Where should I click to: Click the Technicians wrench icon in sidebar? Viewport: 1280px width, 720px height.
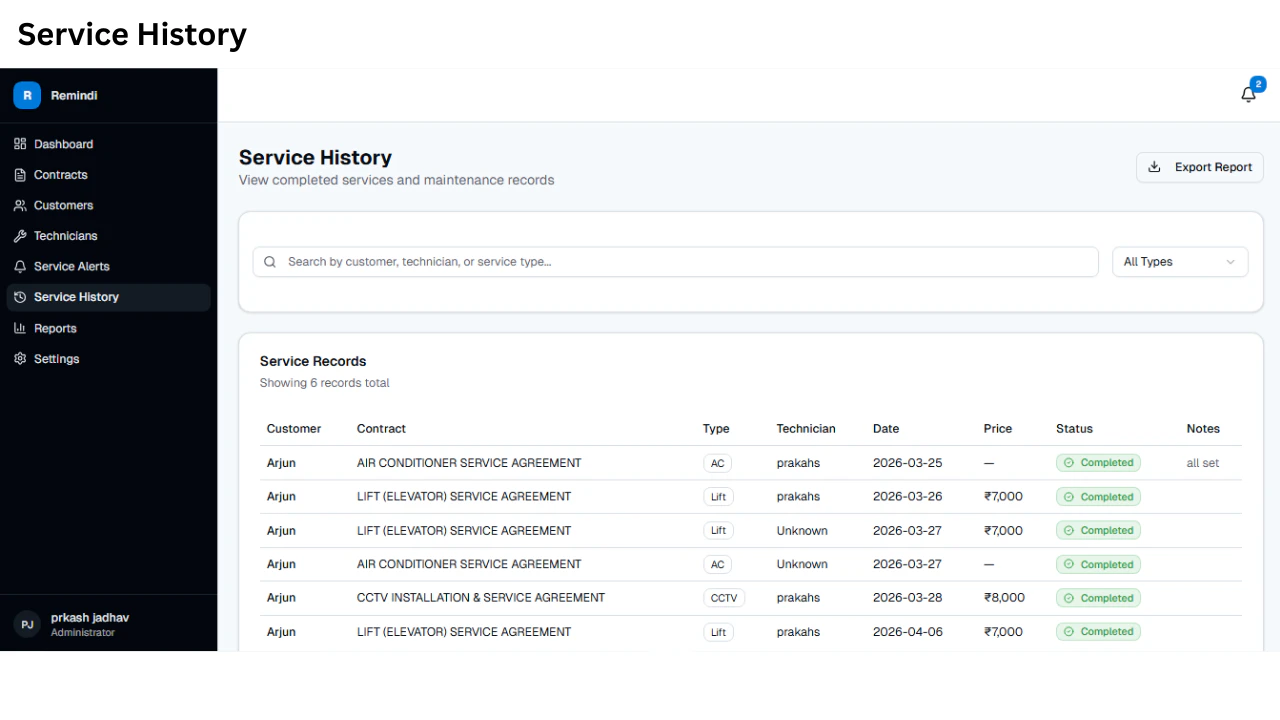(20, 236)
